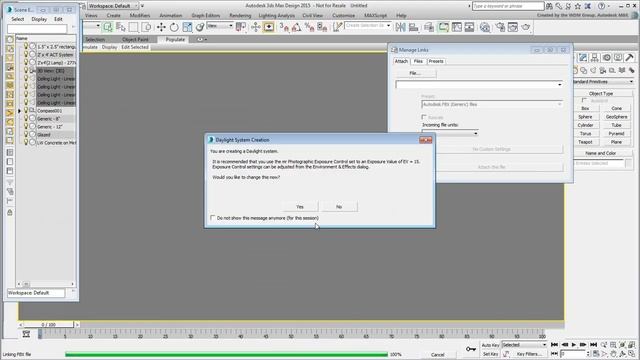The width and height of the screenshot is (640, 360).
Task: Switch to the Files tab in Manage Links
Action: 418,61
